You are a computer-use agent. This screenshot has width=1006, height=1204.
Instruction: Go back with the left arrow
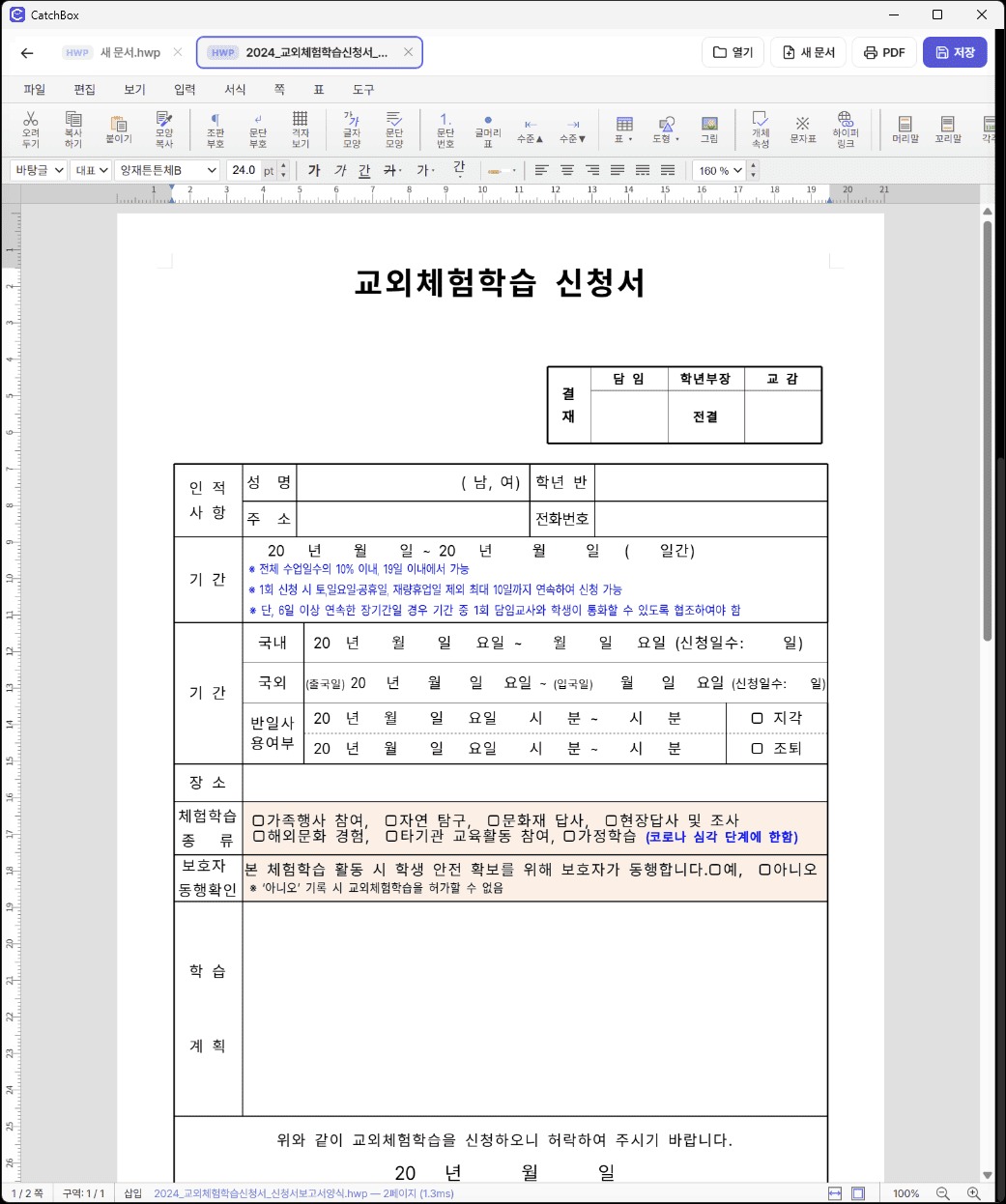[x=27, y=53]
